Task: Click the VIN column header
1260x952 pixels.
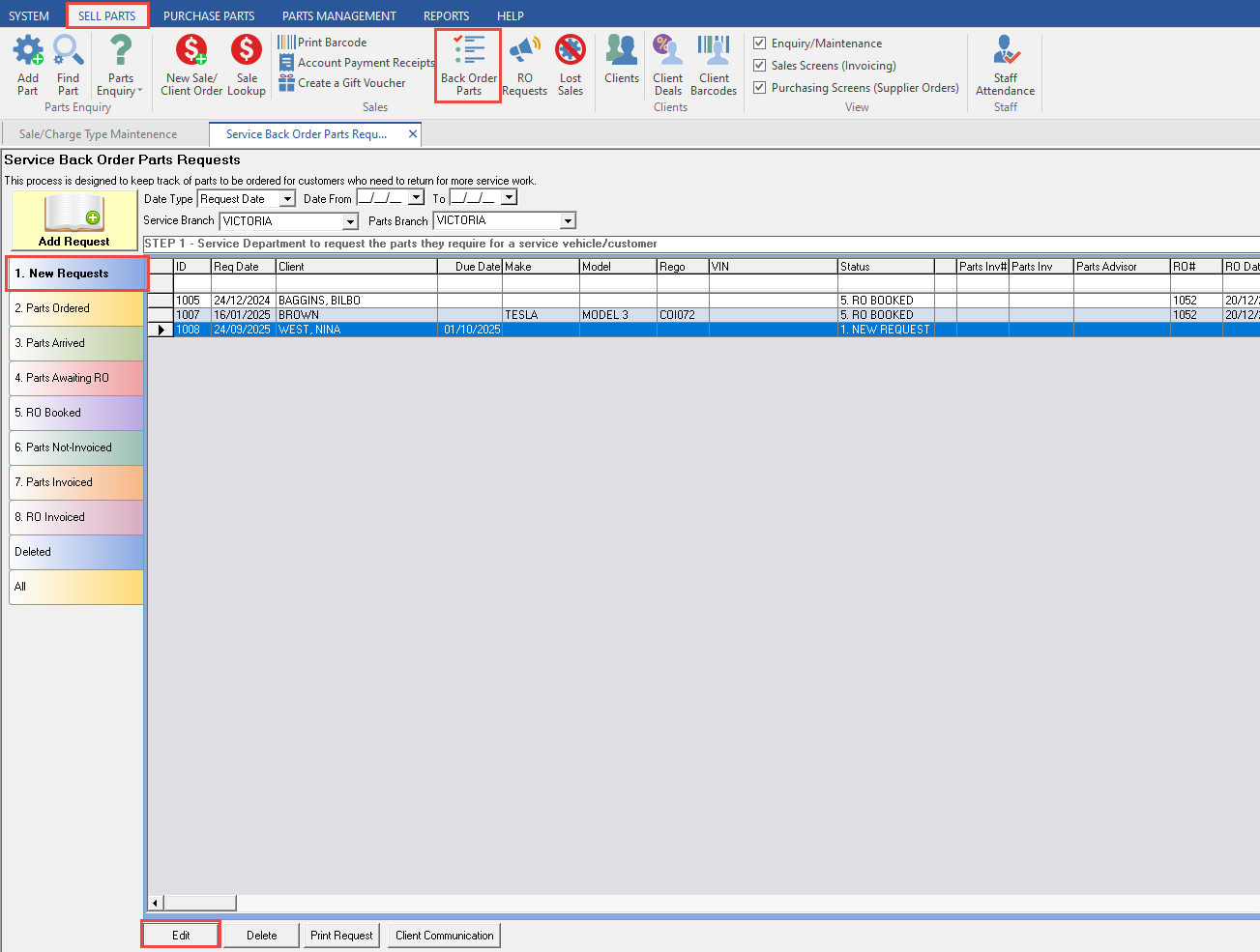Action: point(774,267)
